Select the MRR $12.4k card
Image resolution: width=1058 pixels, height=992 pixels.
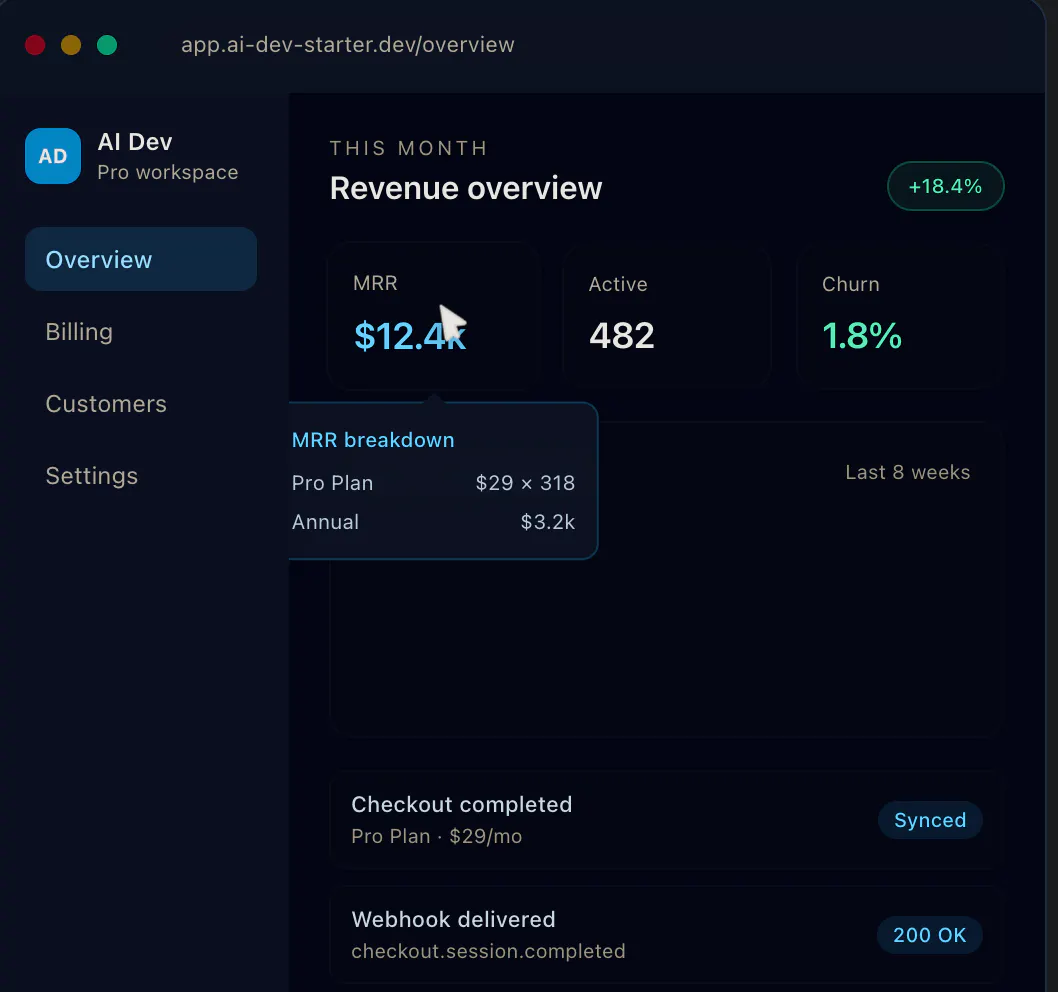click(433, 315)
